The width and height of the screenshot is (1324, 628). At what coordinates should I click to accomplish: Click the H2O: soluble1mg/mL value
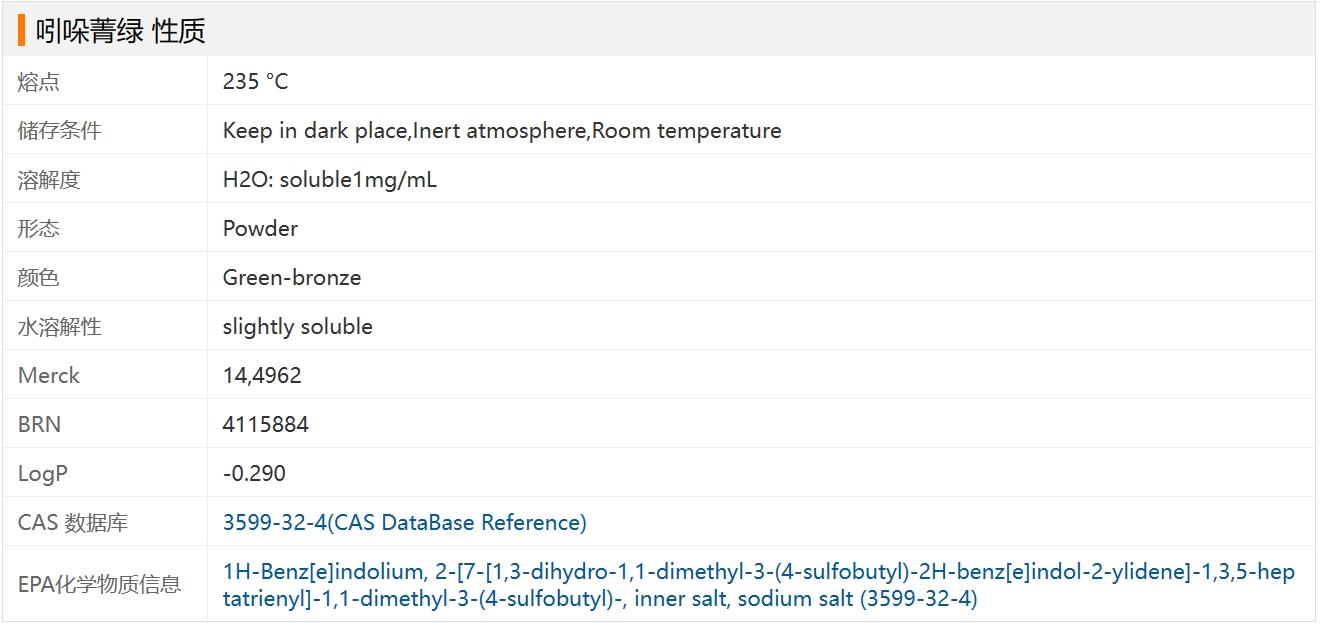[329, 180]
